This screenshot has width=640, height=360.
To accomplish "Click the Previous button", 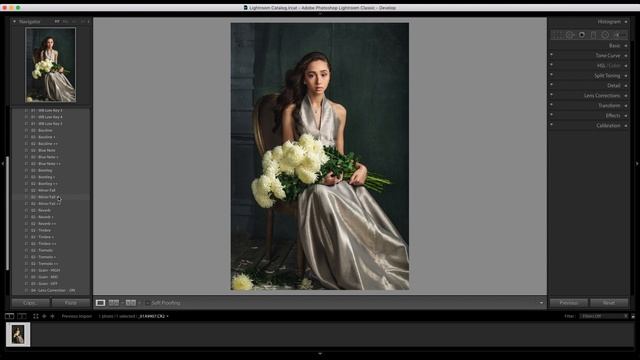I will click(x=569, y=303).
